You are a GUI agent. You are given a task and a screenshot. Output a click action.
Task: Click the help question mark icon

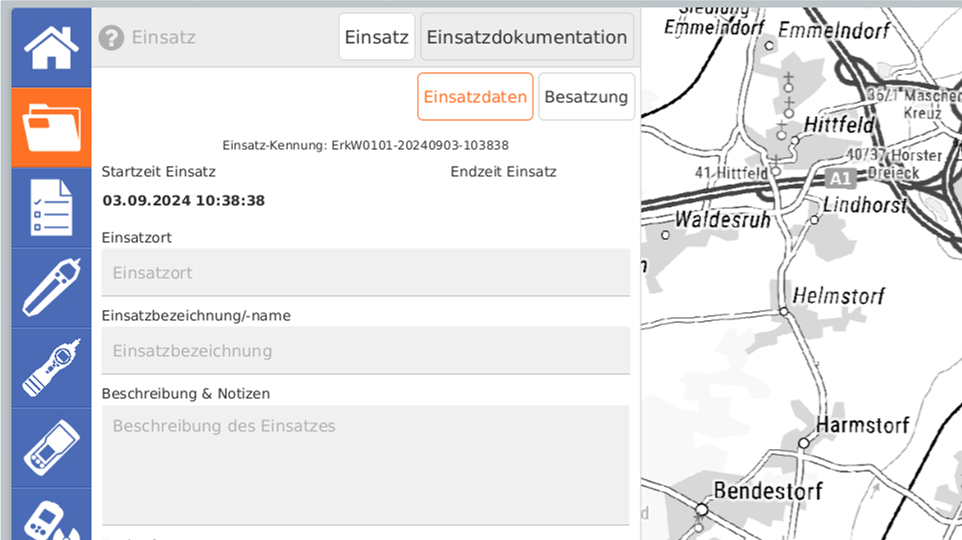[111, 37]
